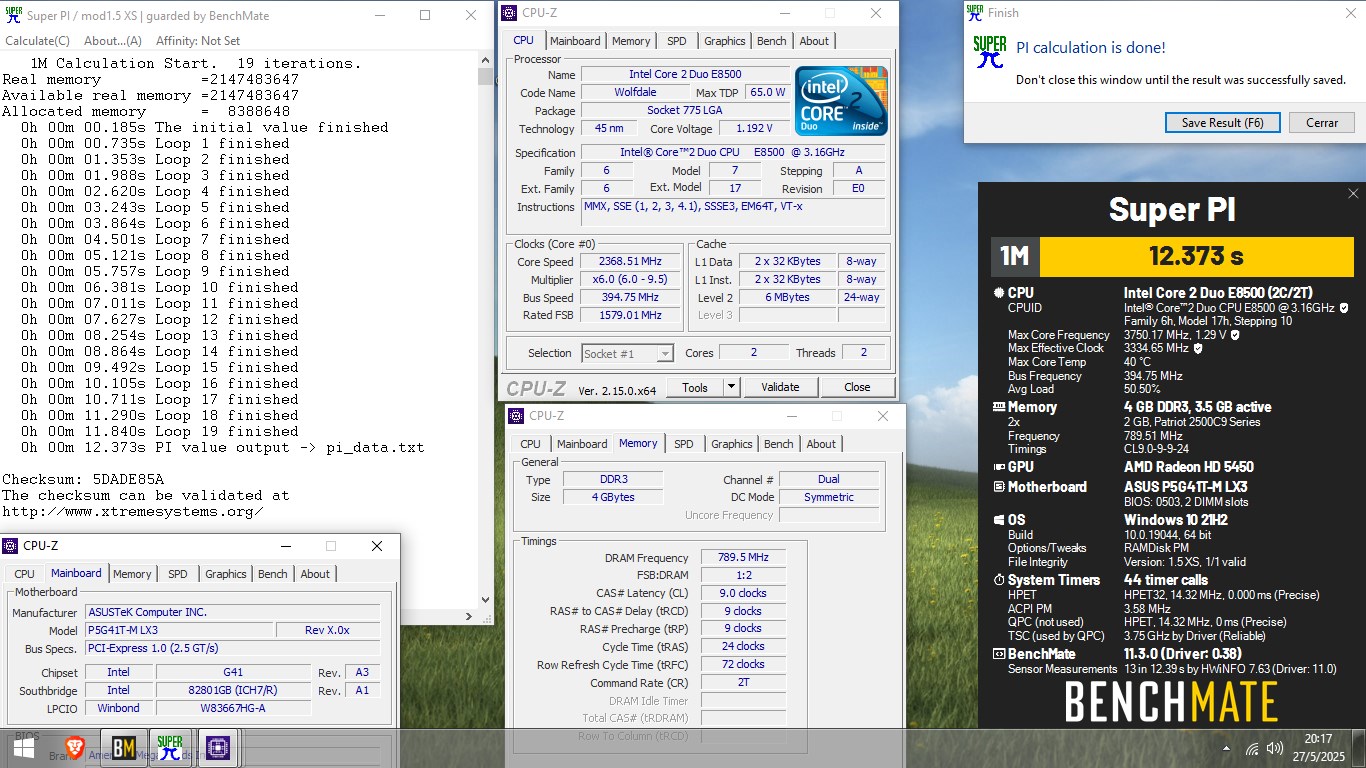Click the 1M label in BenchMate panel
The height and width of the screenshot is (768, 1366).
click(1015, 256)
